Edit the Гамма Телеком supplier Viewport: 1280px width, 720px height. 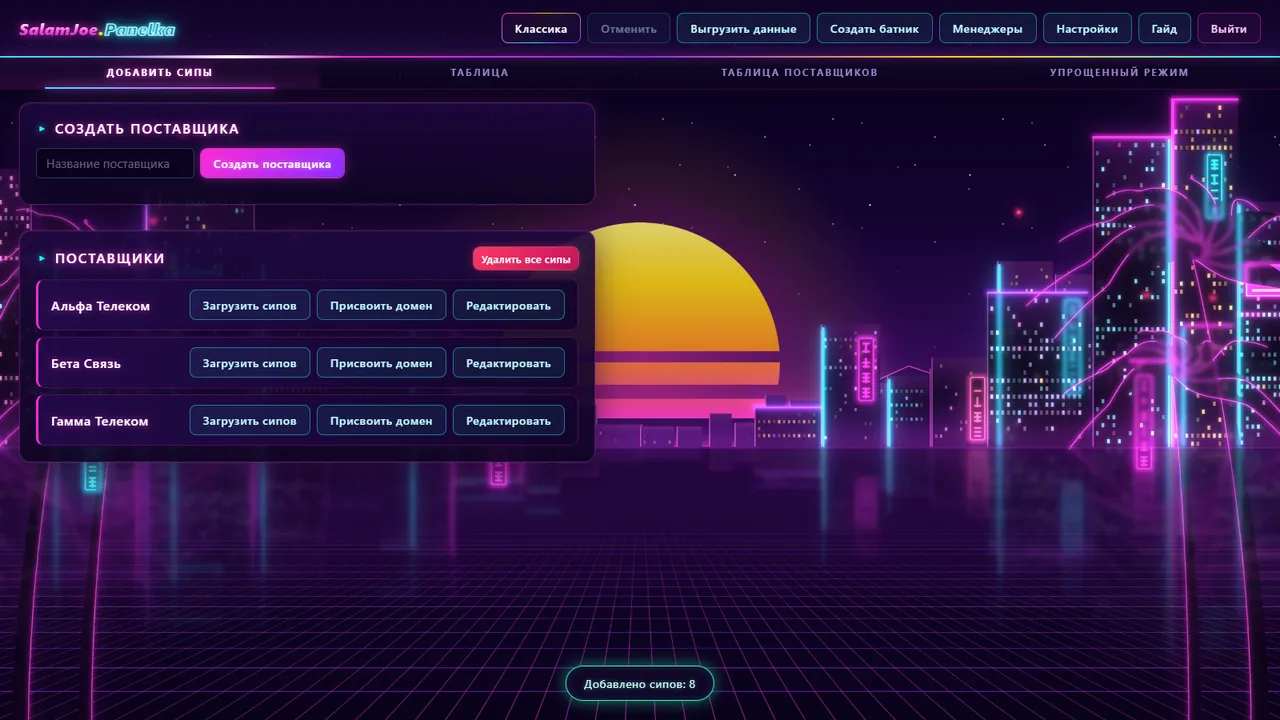[x=508, y=421]
